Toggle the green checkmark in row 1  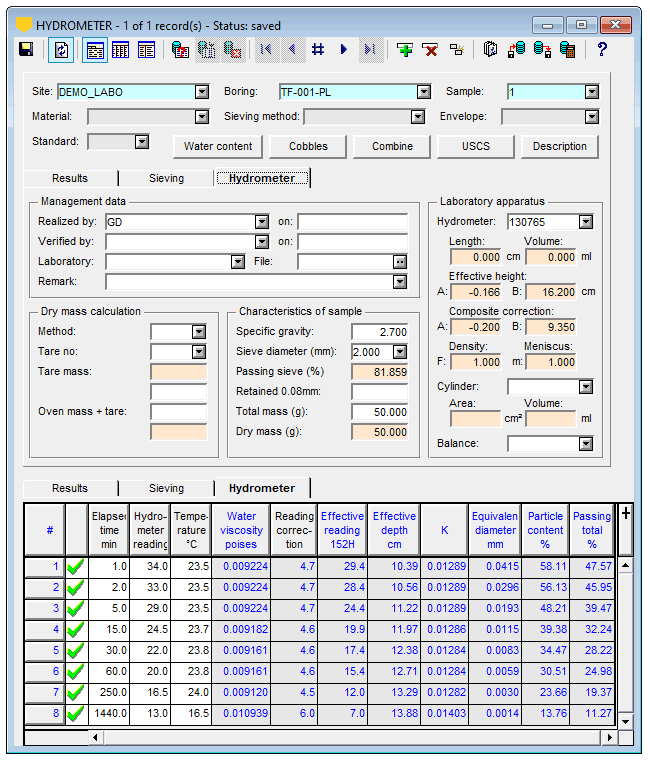pos(76,566)
